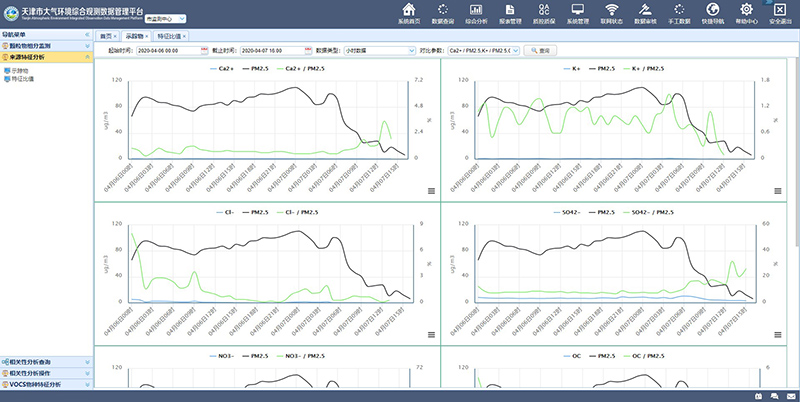Click the 数据审核 gavel icon
This screenshot has height=402, width=800.
[x=645, y=12]
